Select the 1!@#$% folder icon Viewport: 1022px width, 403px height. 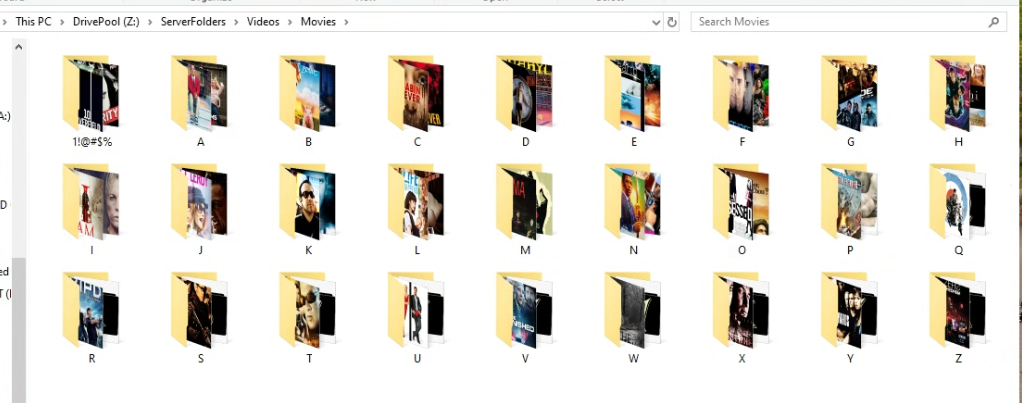91,94
